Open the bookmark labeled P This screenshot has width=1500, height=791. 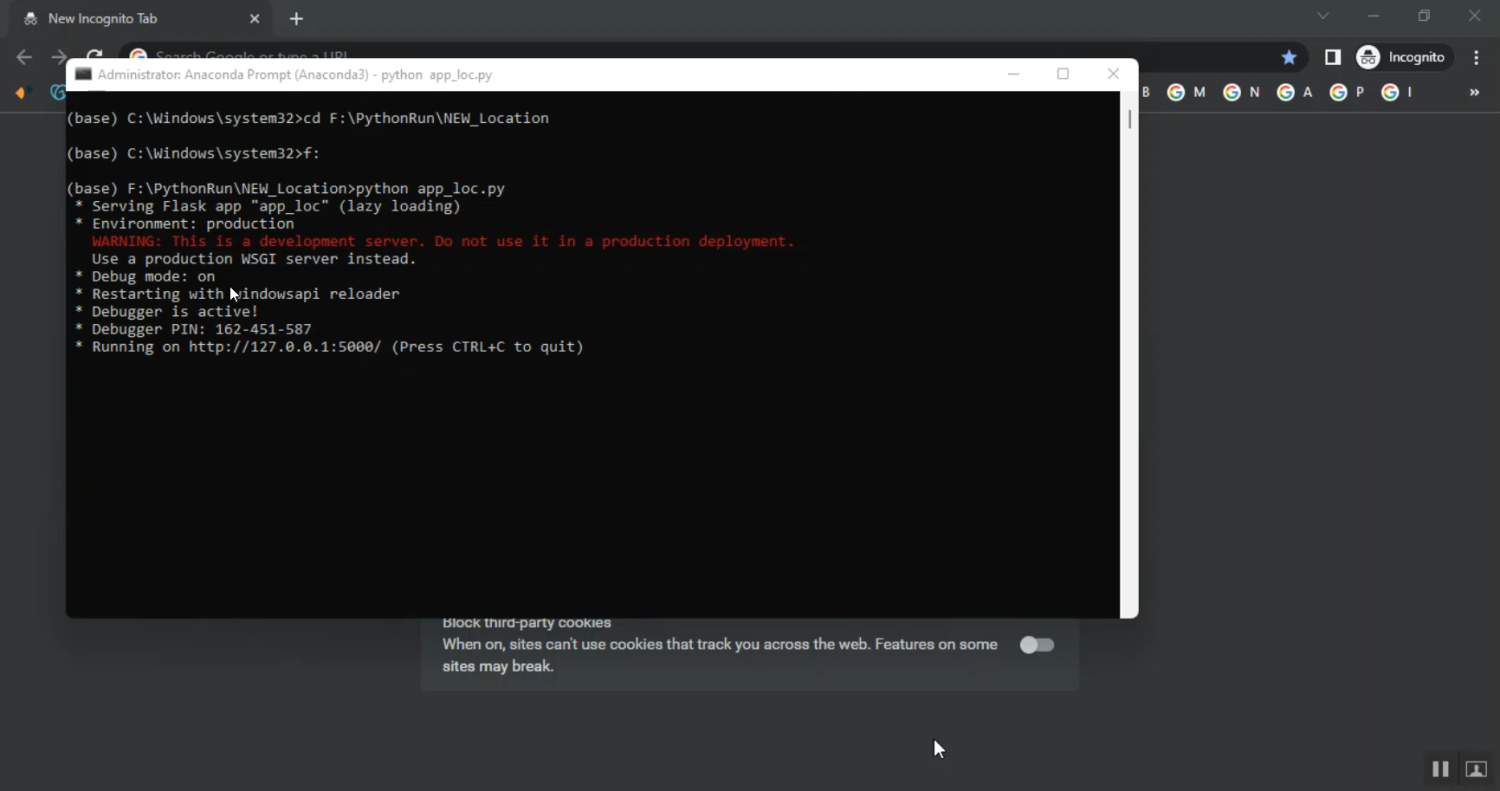1347,92
